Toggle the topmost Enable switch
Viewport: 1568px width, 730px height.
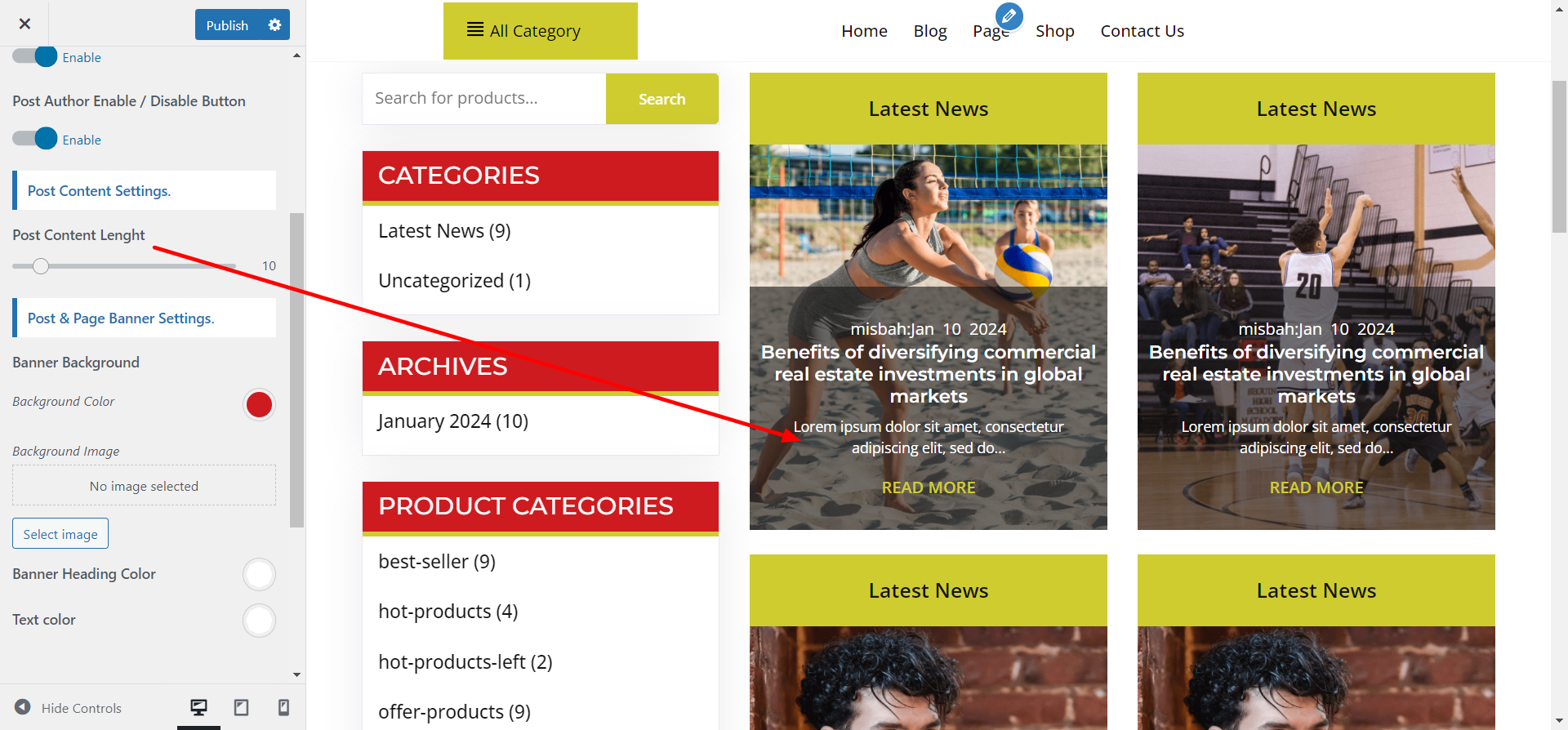(35, 56)
